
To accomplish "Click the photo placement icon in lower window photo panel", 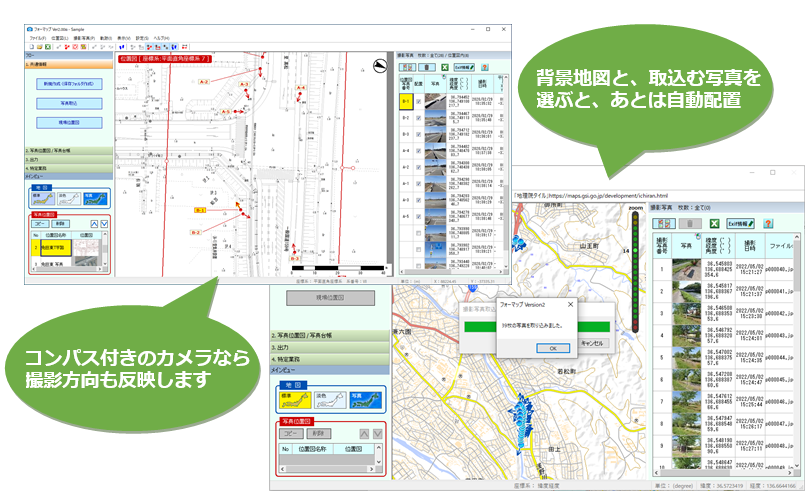I will pos(664,223).
